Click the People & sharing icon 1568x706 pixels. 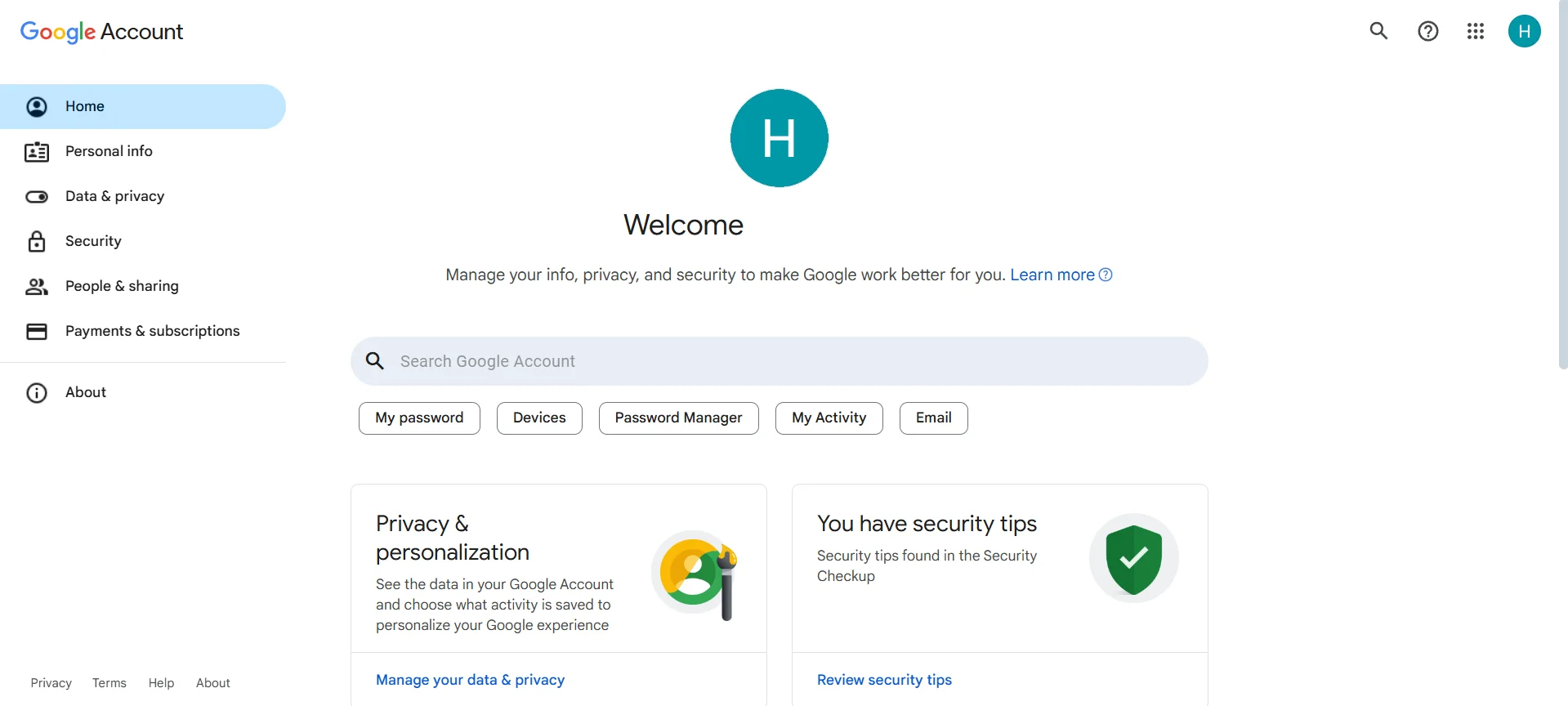[37, 286]
